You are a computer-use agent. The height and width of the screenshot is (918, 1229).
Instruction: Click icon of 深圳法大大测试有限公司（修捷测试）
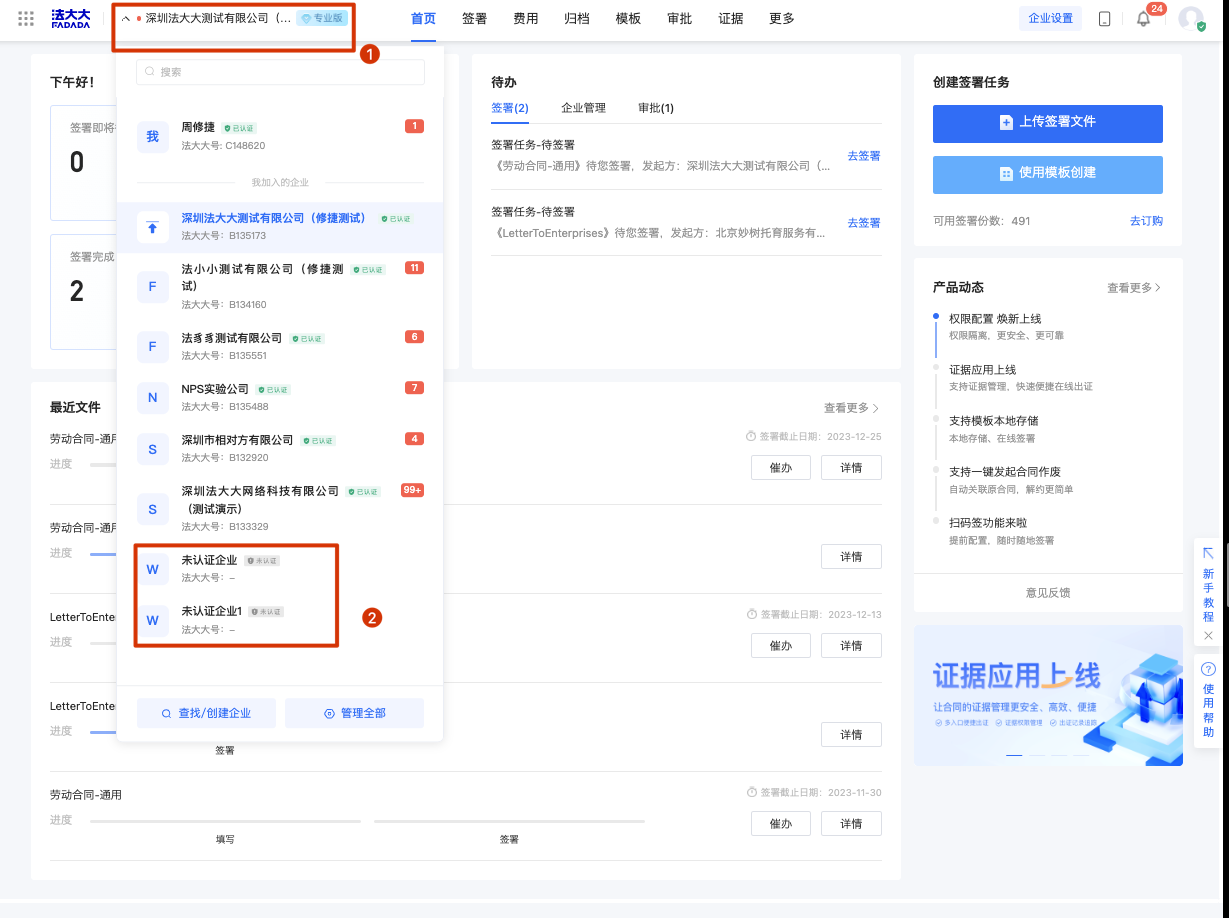pos(153,227)
